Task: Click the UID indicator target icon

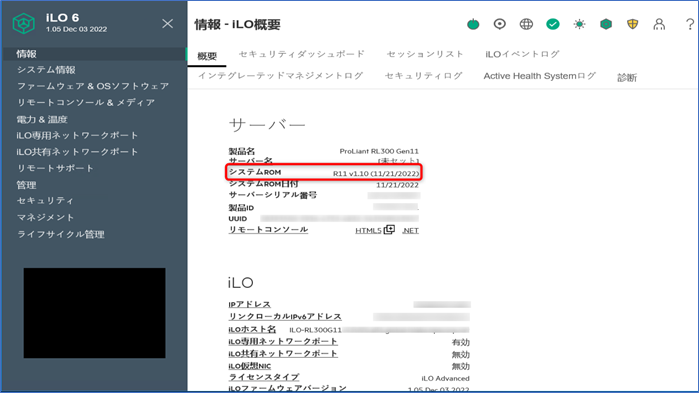Action: pyautogui.click(x=499, y=24)
